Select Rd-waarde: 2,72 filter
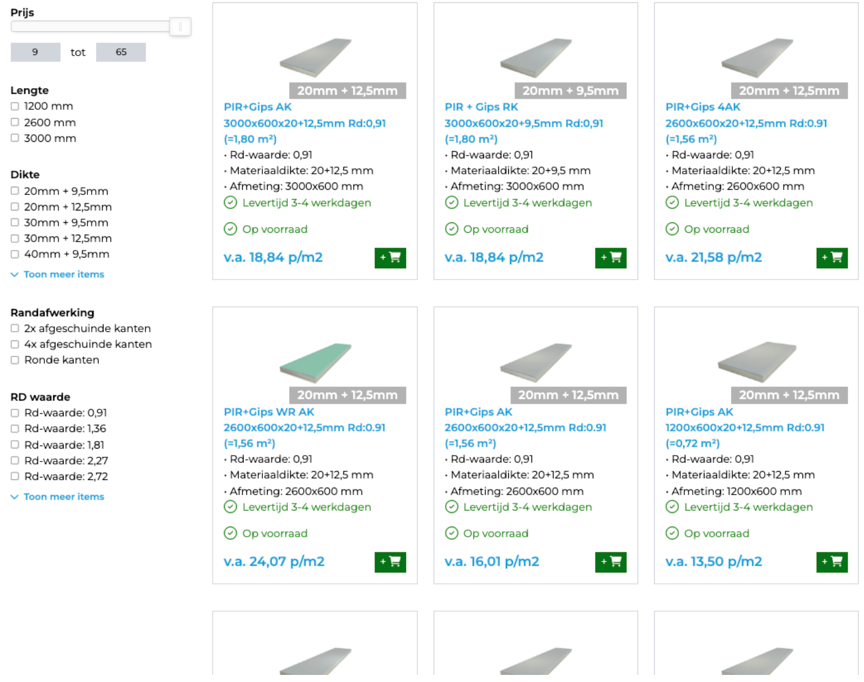This screenshot has height=682, width=864. coord(15,477)
